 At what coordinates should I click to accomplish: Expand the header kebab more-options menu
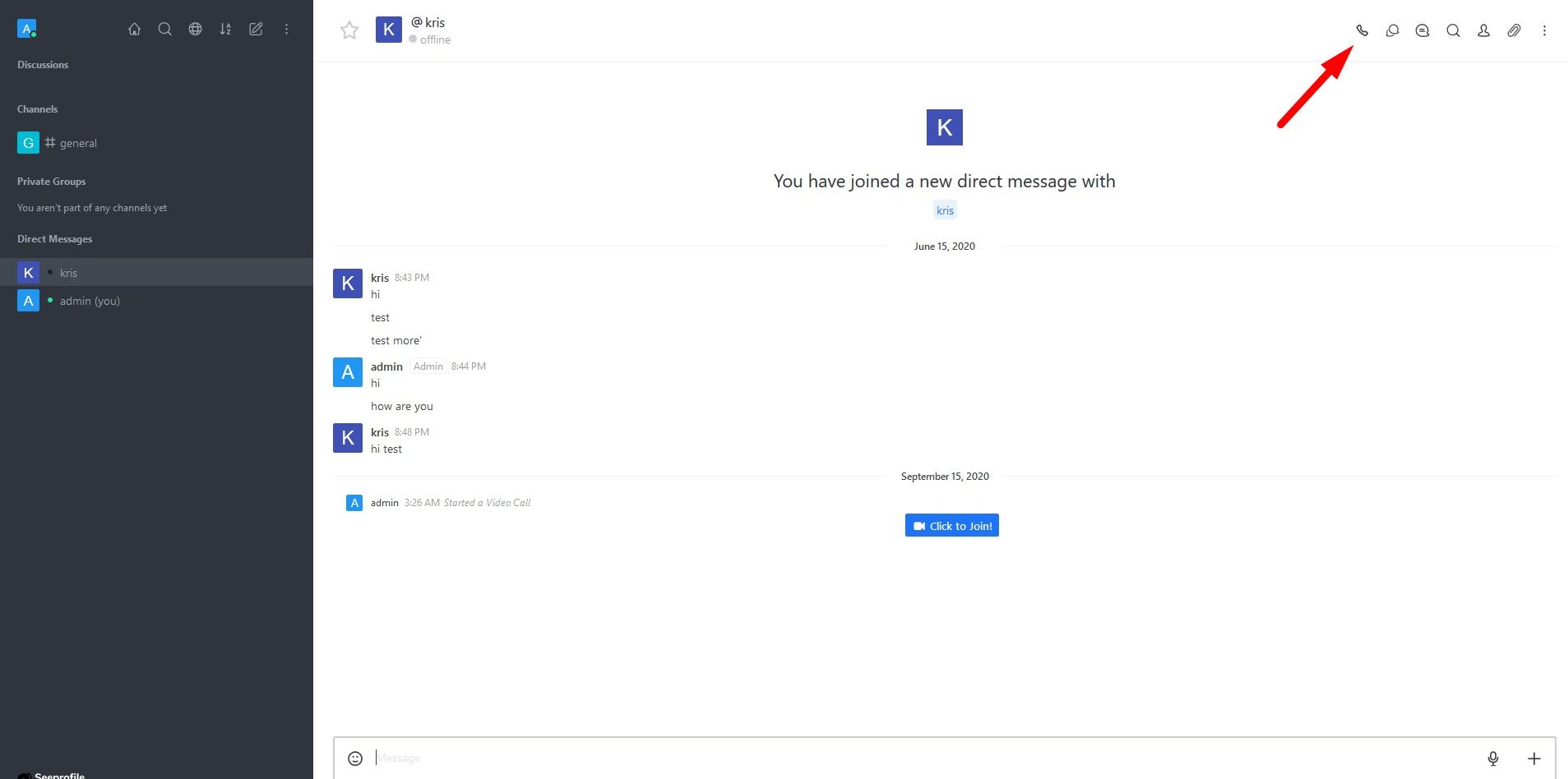(x=1544, y=30)
